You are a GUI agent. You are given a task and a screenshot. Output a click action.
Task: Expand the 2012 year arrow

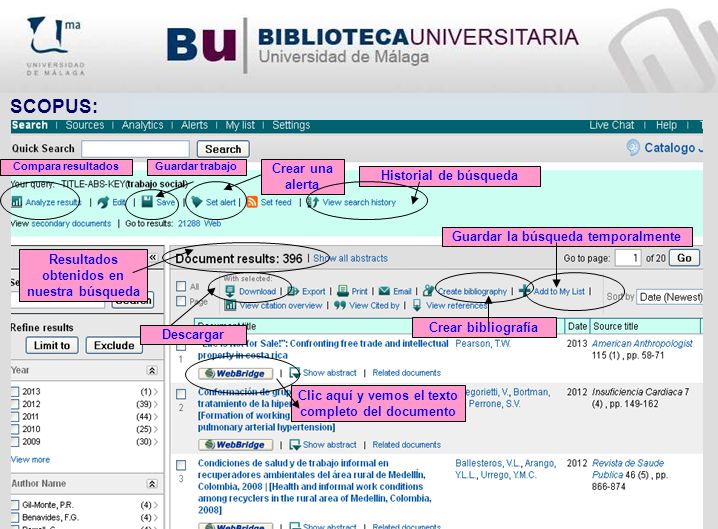click(x=156, y=404)
